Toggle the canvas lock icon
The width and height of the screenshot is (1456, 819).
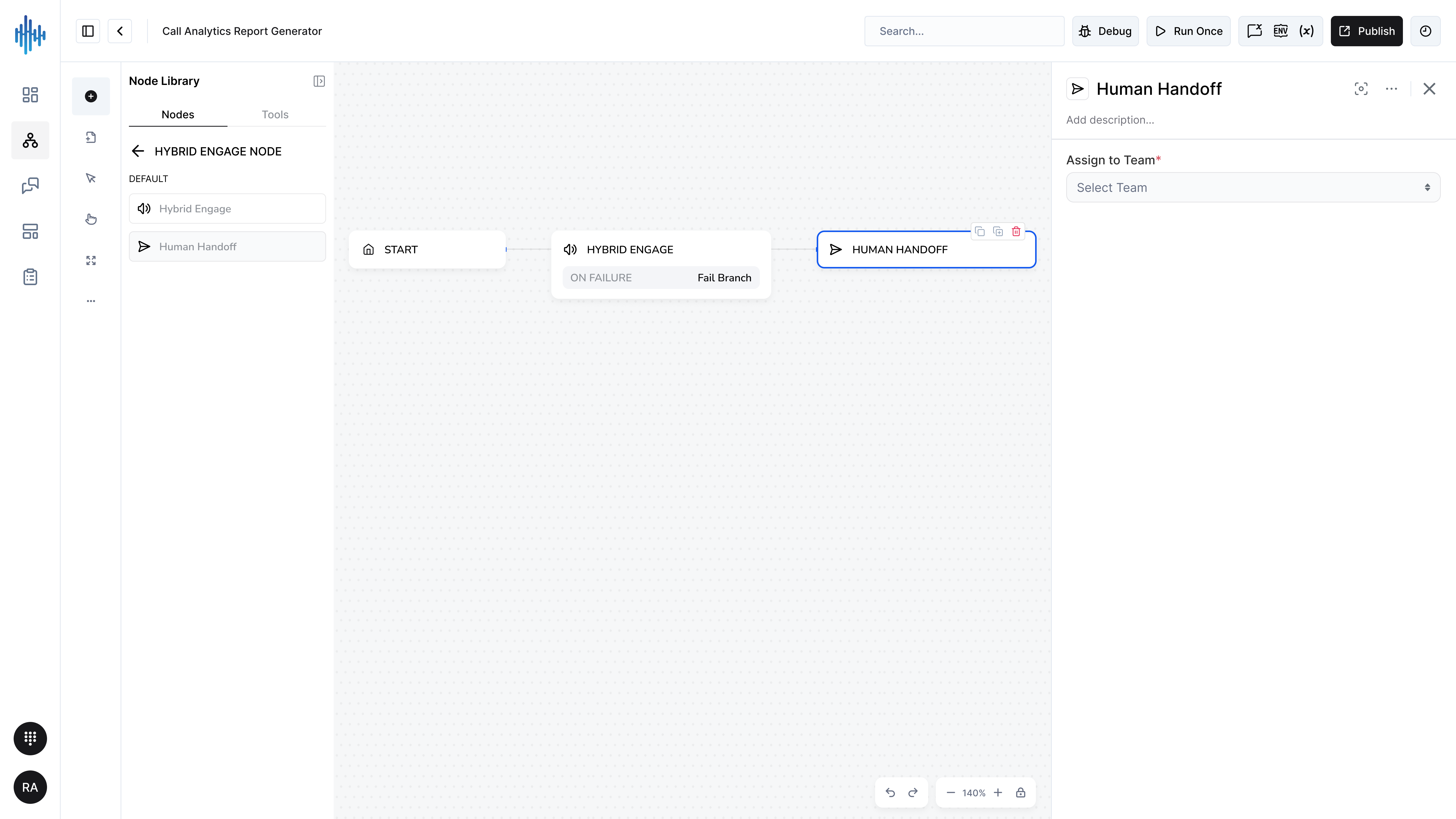click(1021, 792)
